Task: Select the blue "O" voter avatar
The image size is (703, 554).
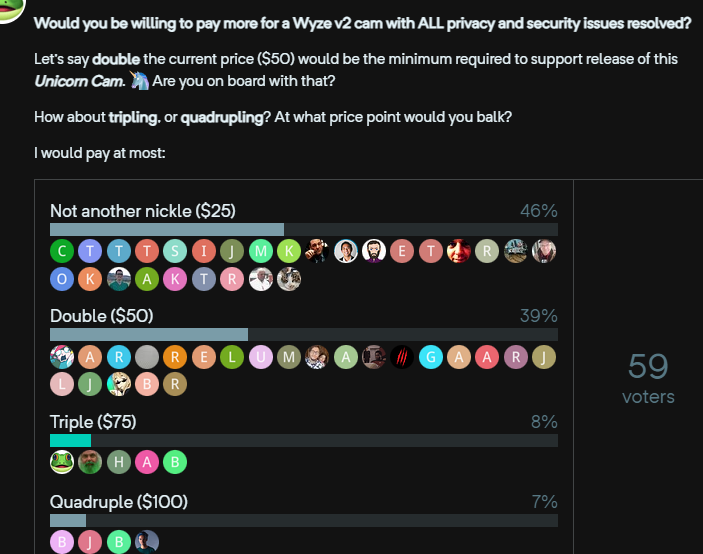Action: tap(62, 279)
